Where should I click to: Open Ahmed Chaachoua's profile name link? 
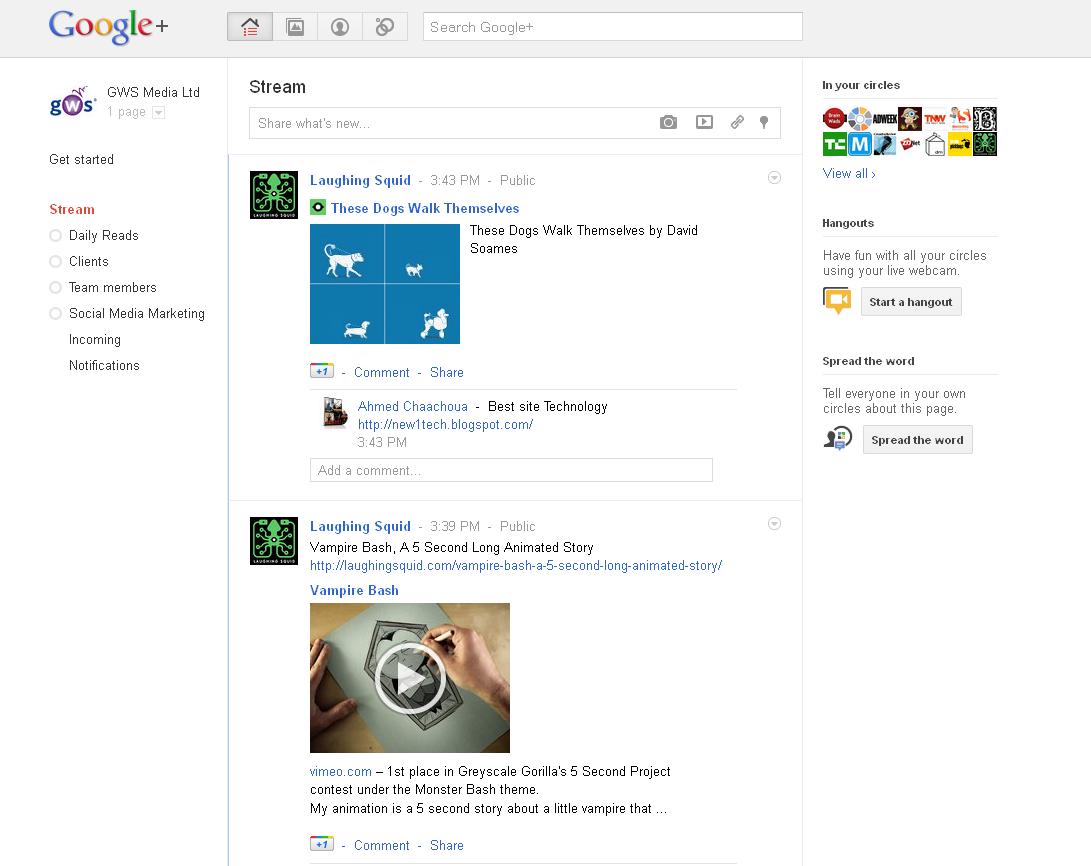[413, 406]
